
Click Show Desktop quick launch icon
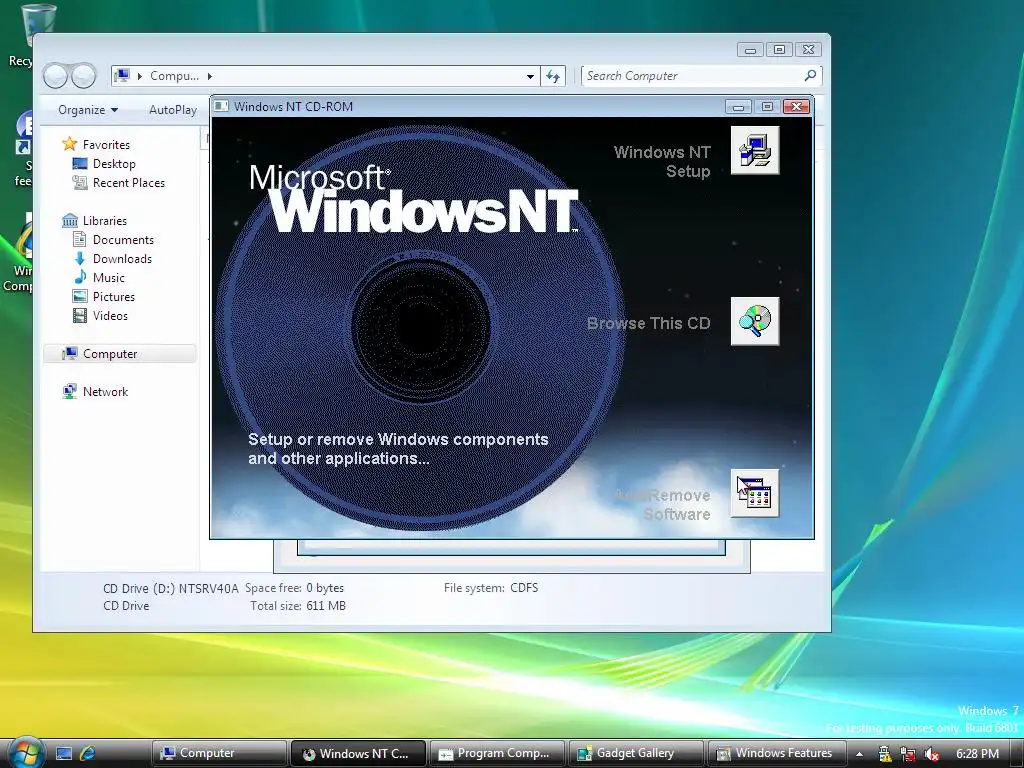[64, 754]
